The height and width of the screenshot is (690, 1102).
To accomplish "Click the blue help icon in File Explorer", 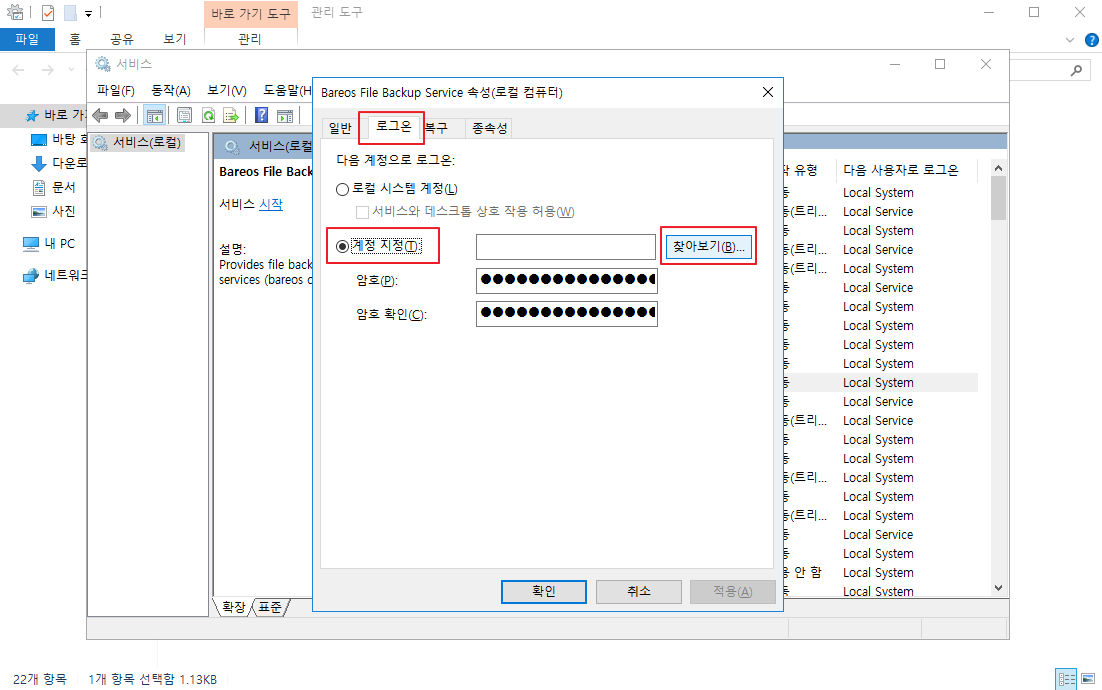I will click(x=1092, y=40).
